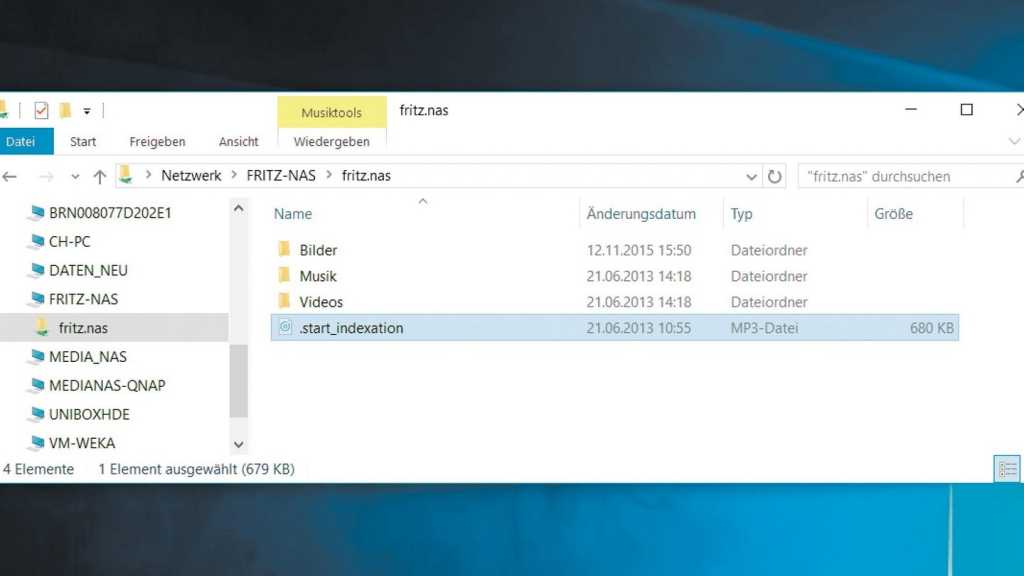Select the Musiktools contextual tab
The image size is (1024, 576).
point(332,112)
